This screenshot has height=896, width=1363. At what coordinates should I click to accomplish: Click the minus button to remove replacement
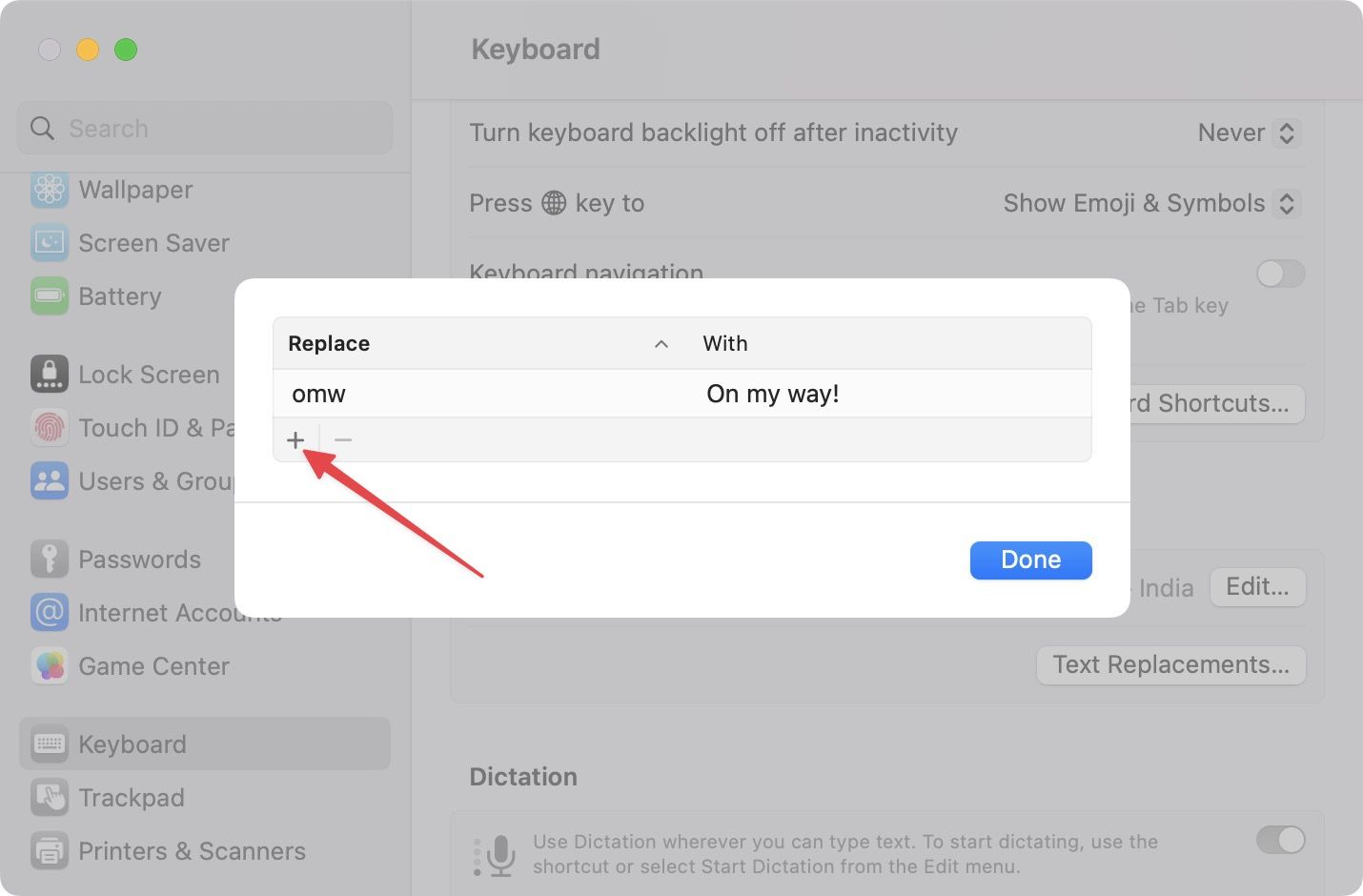pyautogui.click(x=343, y=439)
